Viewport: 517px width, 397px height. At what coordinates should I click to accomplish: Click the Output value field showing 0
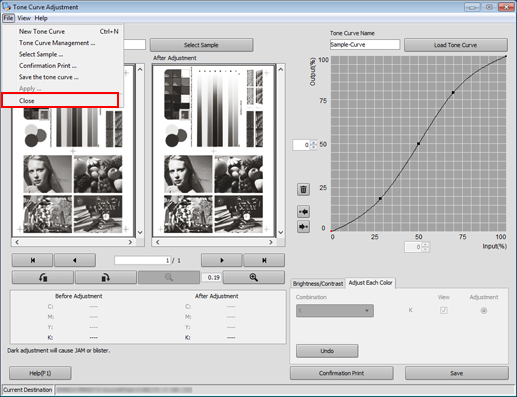pyautogui.click(x=301, y=145)
